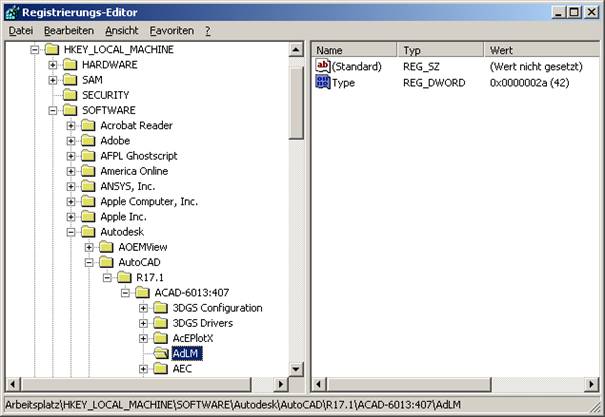Click the Autodesk folder icon
This screenshot has width=605, height=417.
(88, 232)
